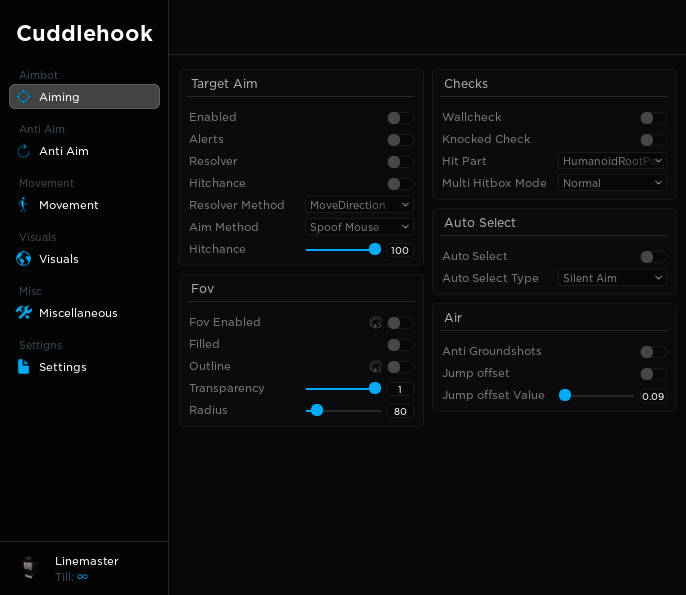
Task: Turn on the Anti Groundshots toggle
Action: (x=653, y=352)
